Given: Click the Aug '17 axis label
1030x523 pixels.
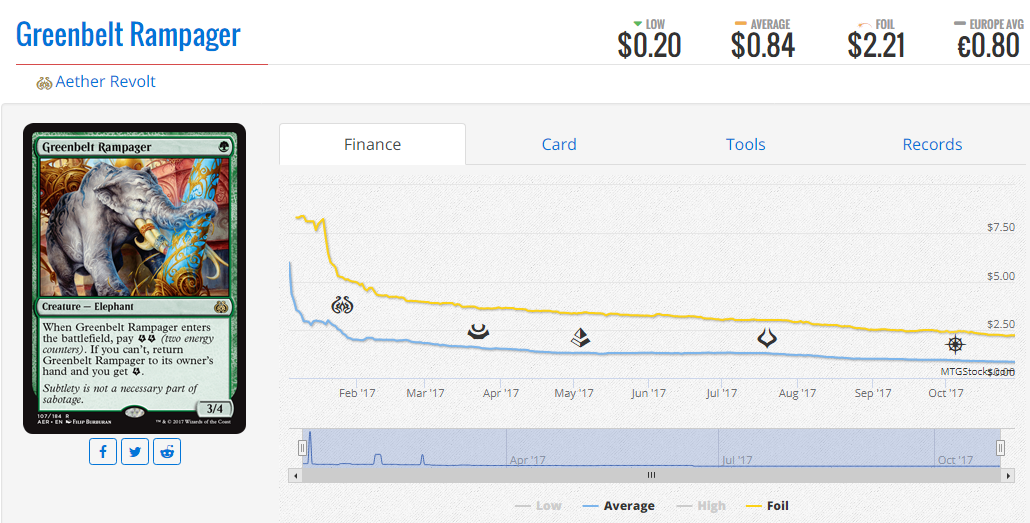Looking at the screenshot, I should coord(797,393).
